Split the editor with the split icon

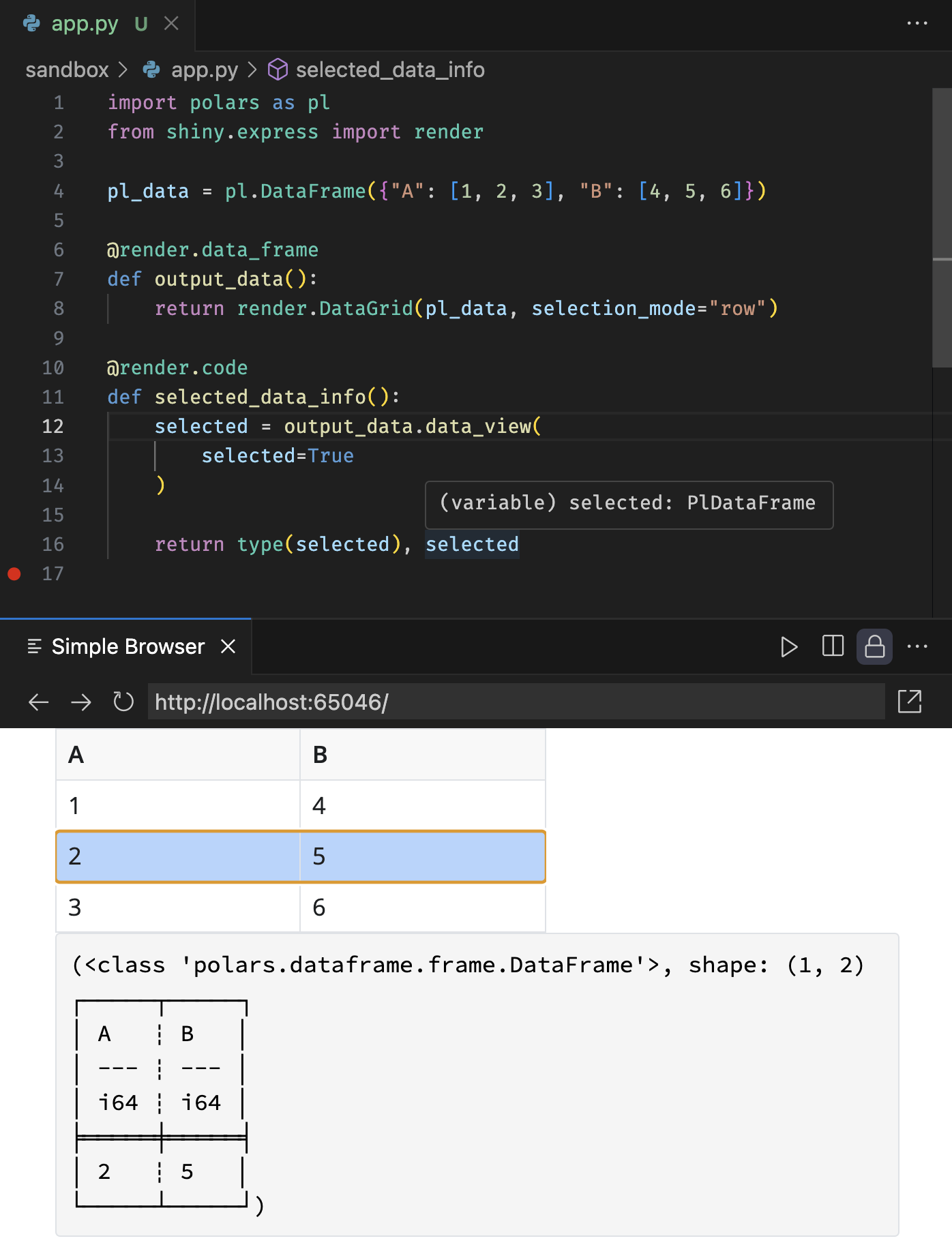pyautogui.click(x=833, y=646)
